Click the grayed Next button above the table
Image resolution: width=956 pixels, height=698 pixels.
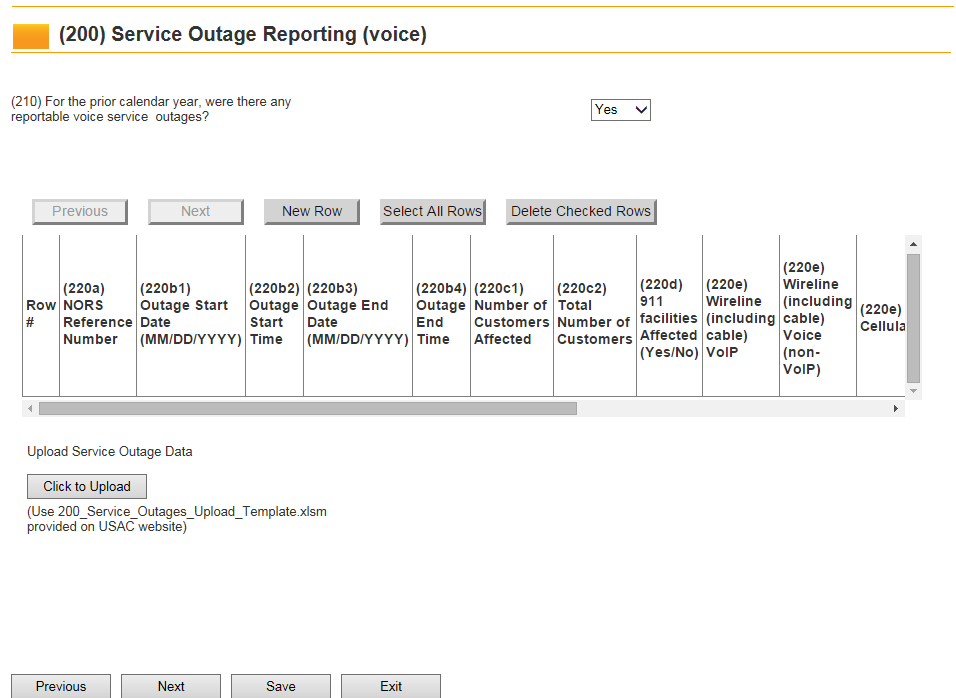pyautogui.click(x=196, y=212)
